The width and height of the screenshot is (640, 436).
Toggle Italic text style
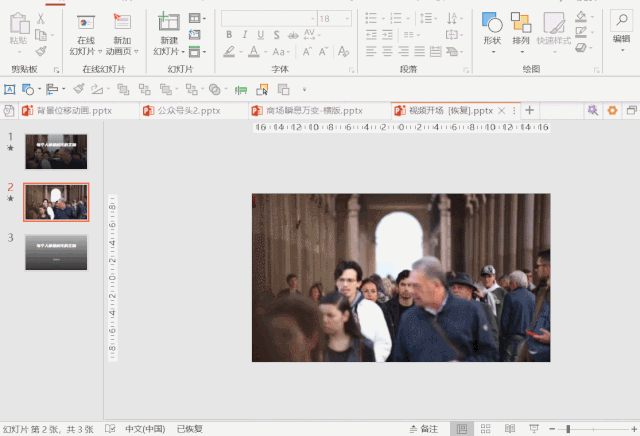245,34
